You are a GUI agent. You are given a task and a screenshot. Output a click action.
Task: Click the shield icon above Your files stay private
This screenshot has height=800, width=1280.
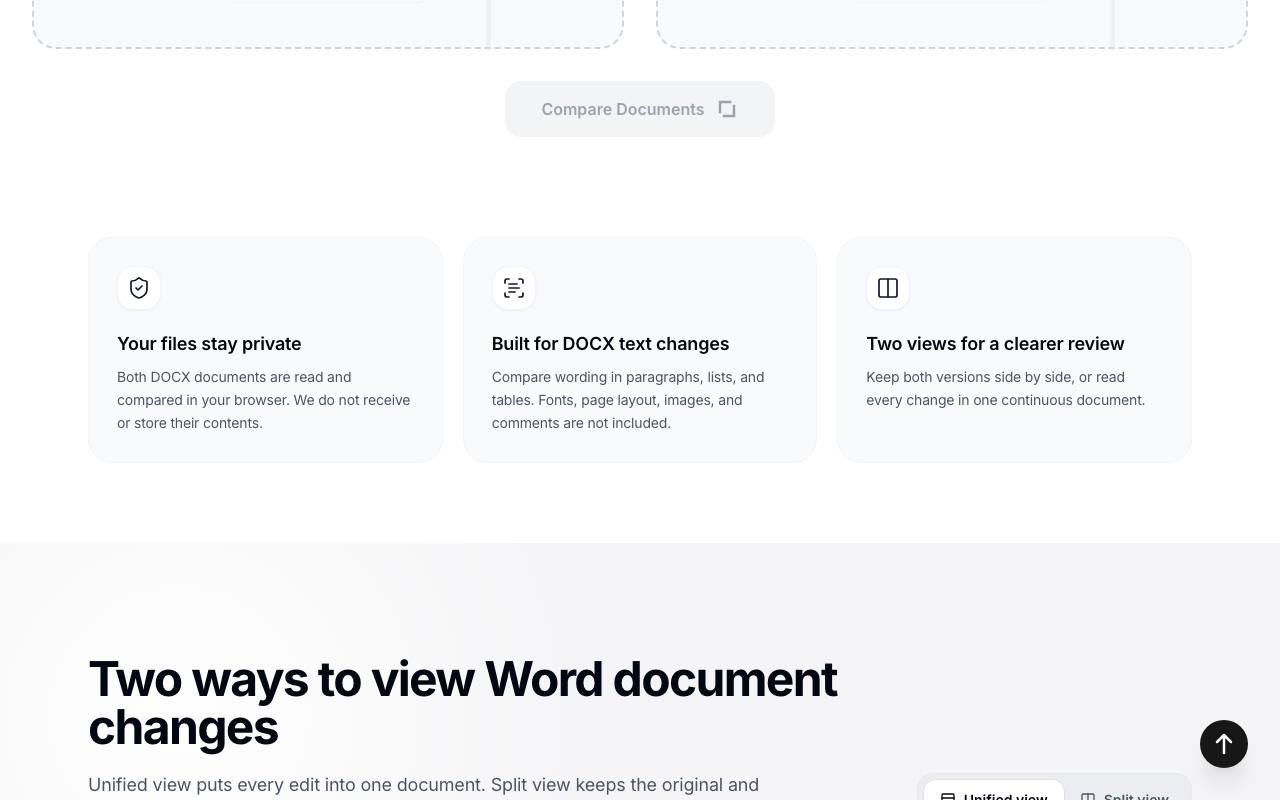139,288
